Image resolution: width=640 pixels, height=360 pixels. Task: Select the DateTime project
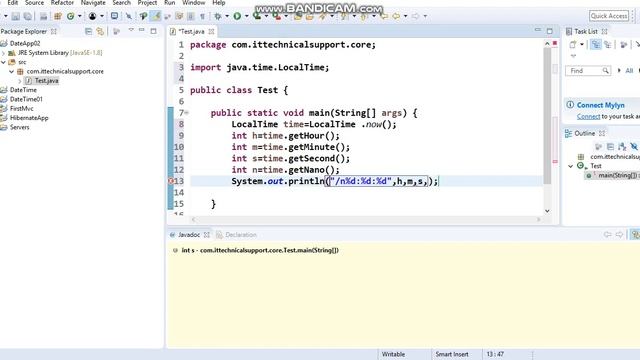[x=23, y=90]
